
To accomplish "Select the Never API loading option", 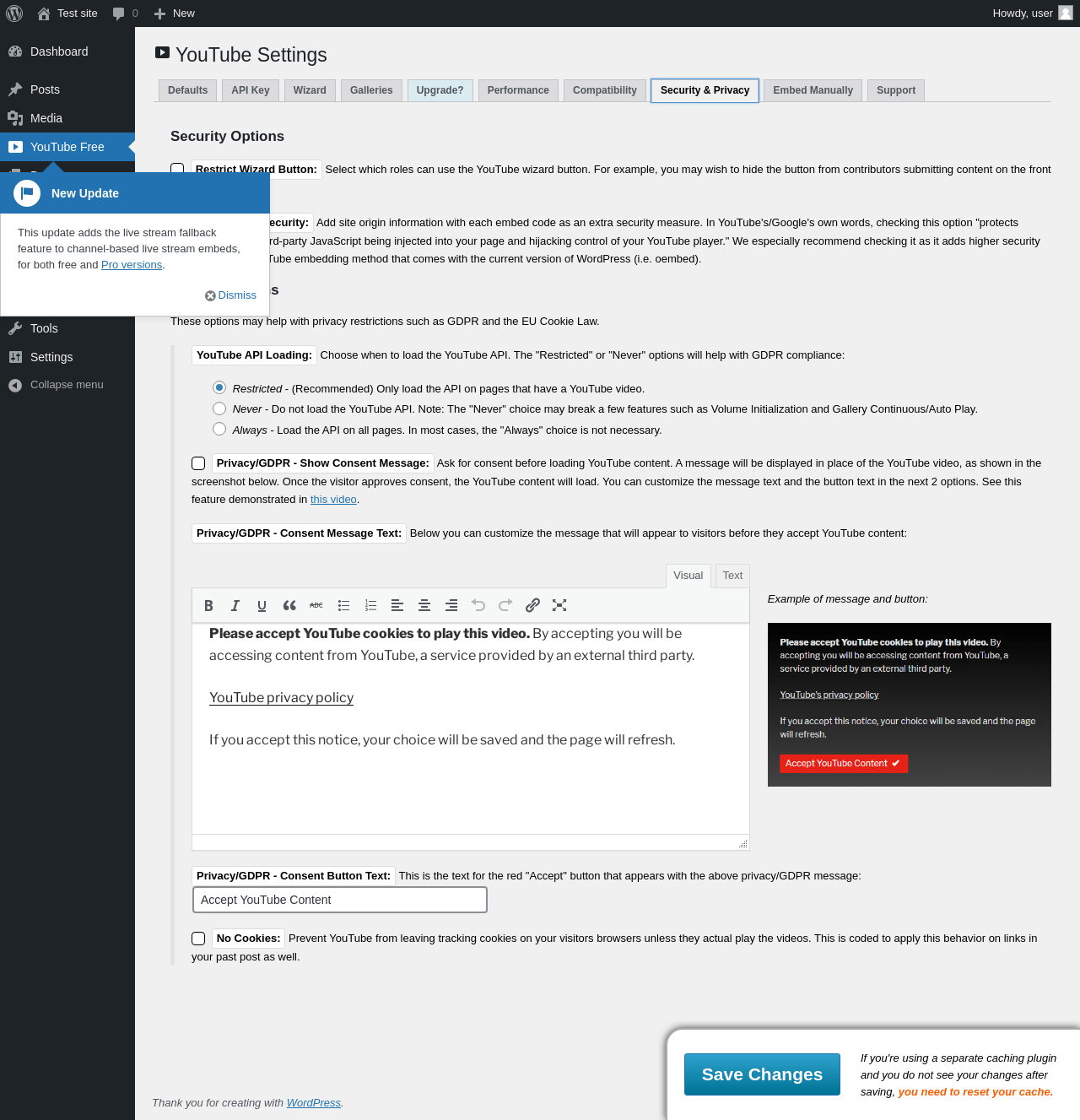I will click(219, 409).
